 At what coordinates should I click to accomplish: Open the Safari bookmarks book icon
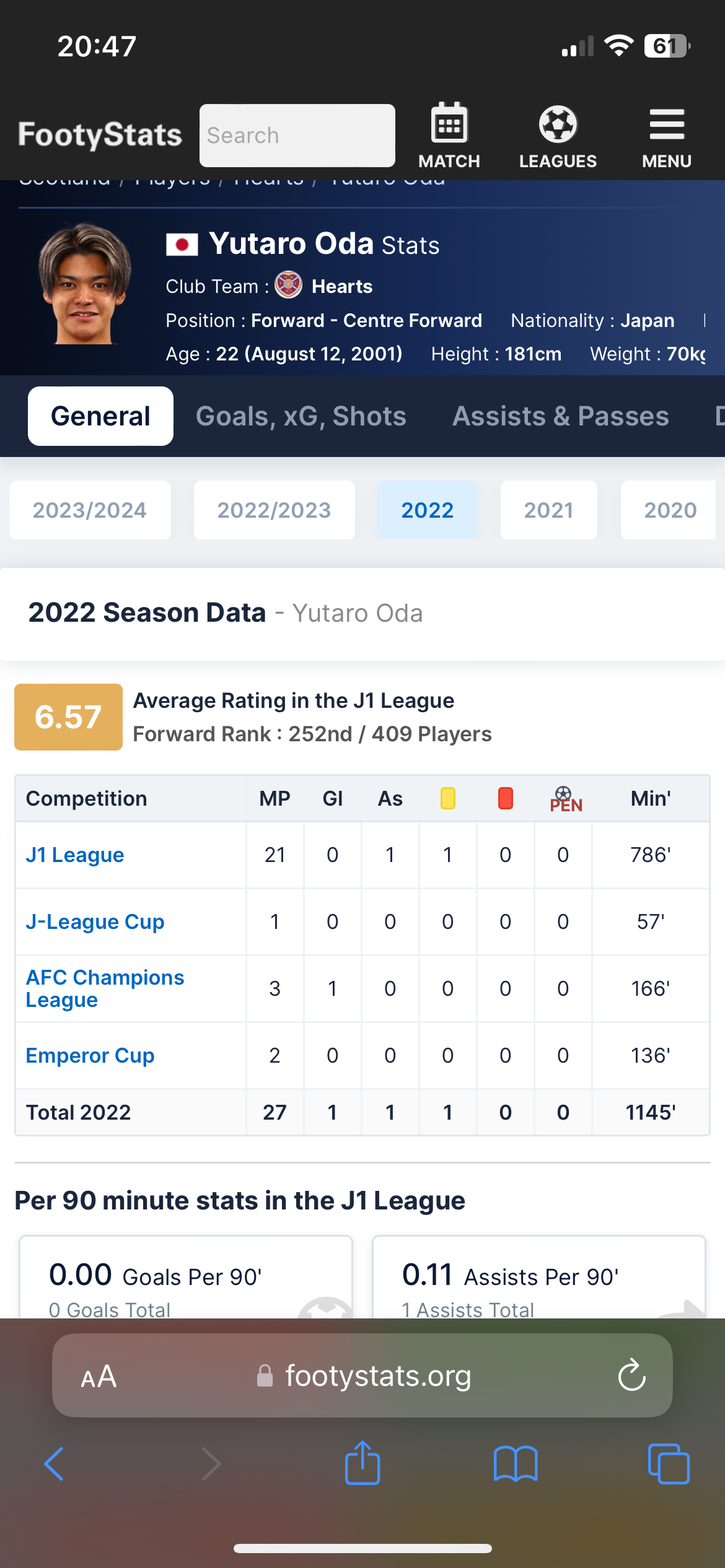click(x=516, y=1464)
